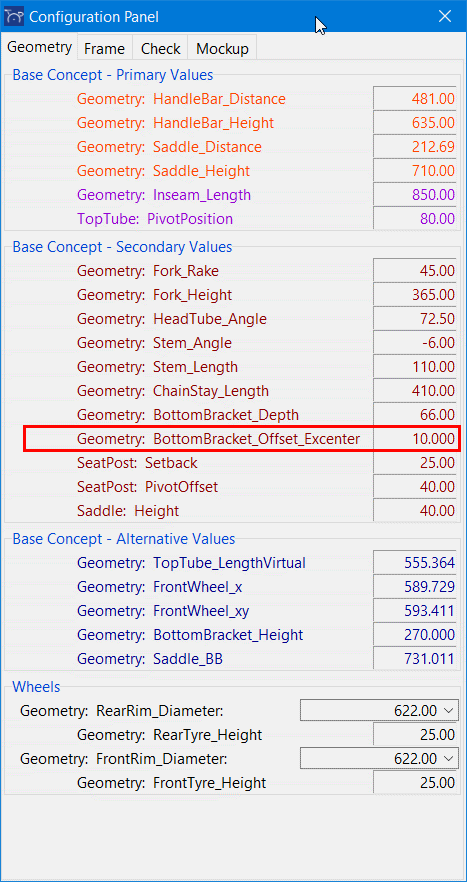The height and width of the screenshot is (882, 467).
Task: Select the RearTyre_Height input field
Action: pos(415,735)
